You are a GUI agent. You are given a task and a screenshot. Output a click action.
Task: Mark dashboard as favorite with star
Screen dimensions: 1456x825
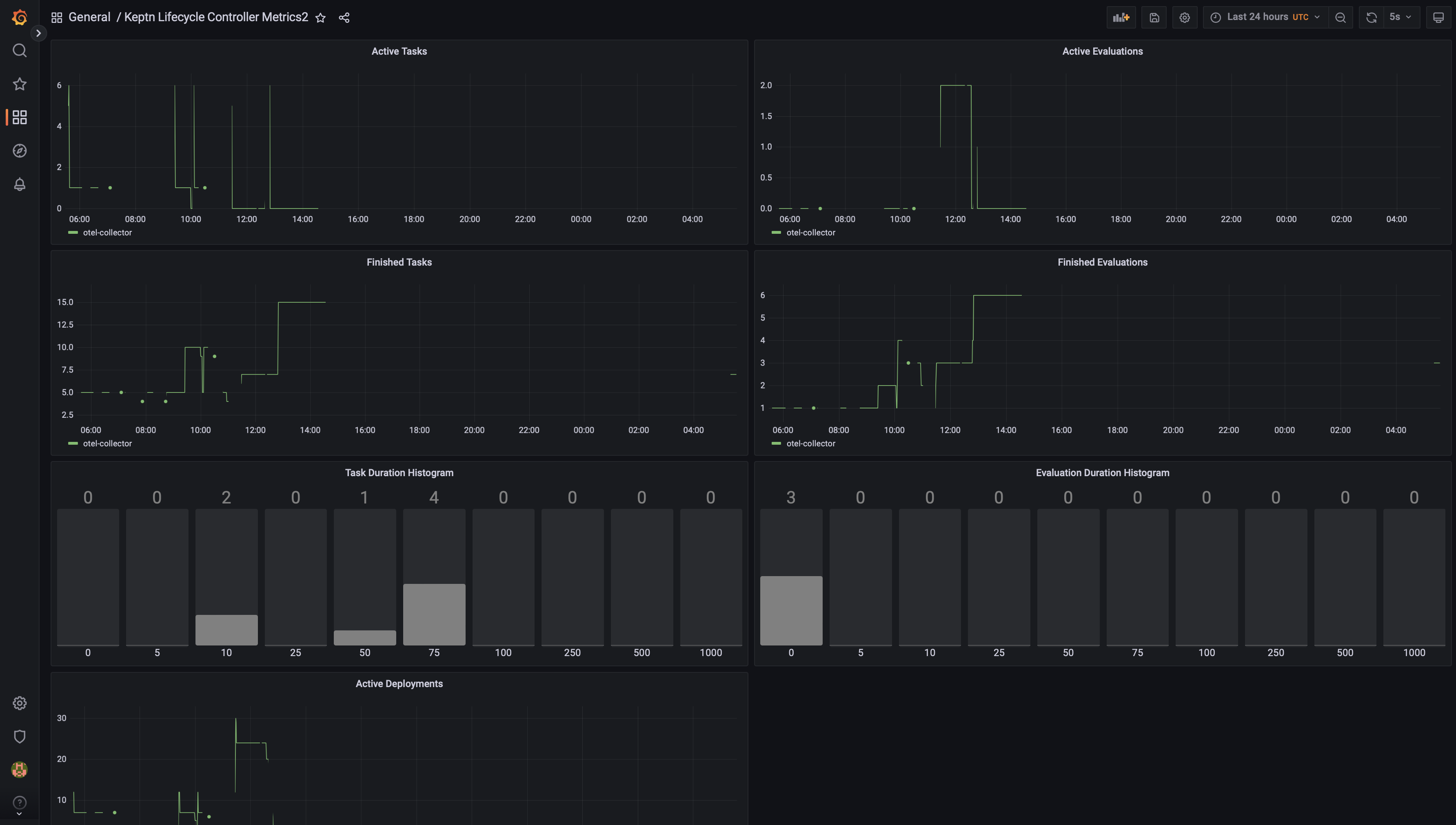[320, 18]
